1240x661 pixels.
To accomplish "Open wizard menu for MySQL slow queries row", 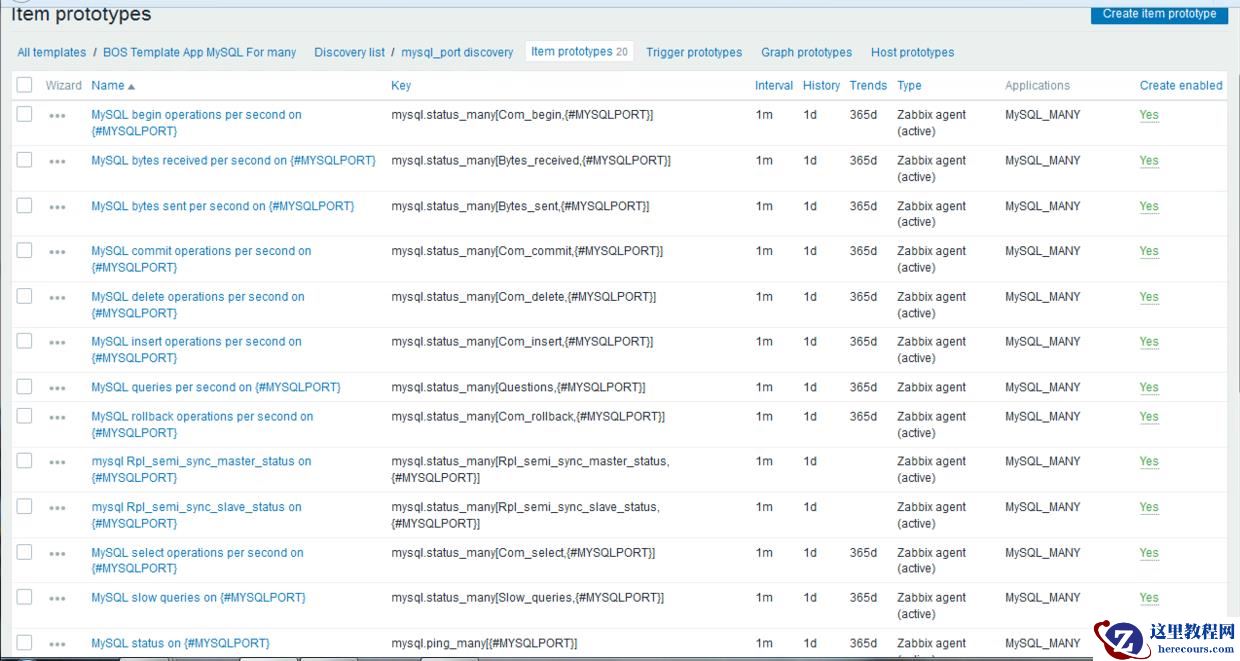I will (x=57, y=599).
